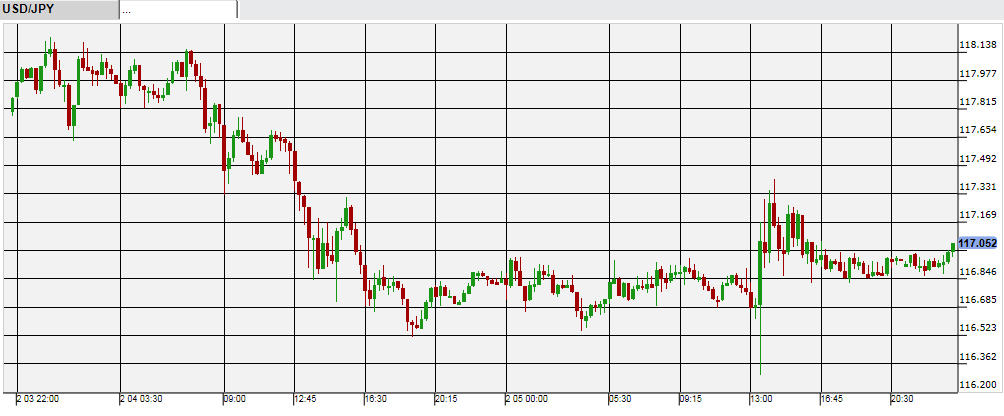Screen dimensions: 1004x416
Task: Select the 13:00 time axis marker
Action: point(762,398)
